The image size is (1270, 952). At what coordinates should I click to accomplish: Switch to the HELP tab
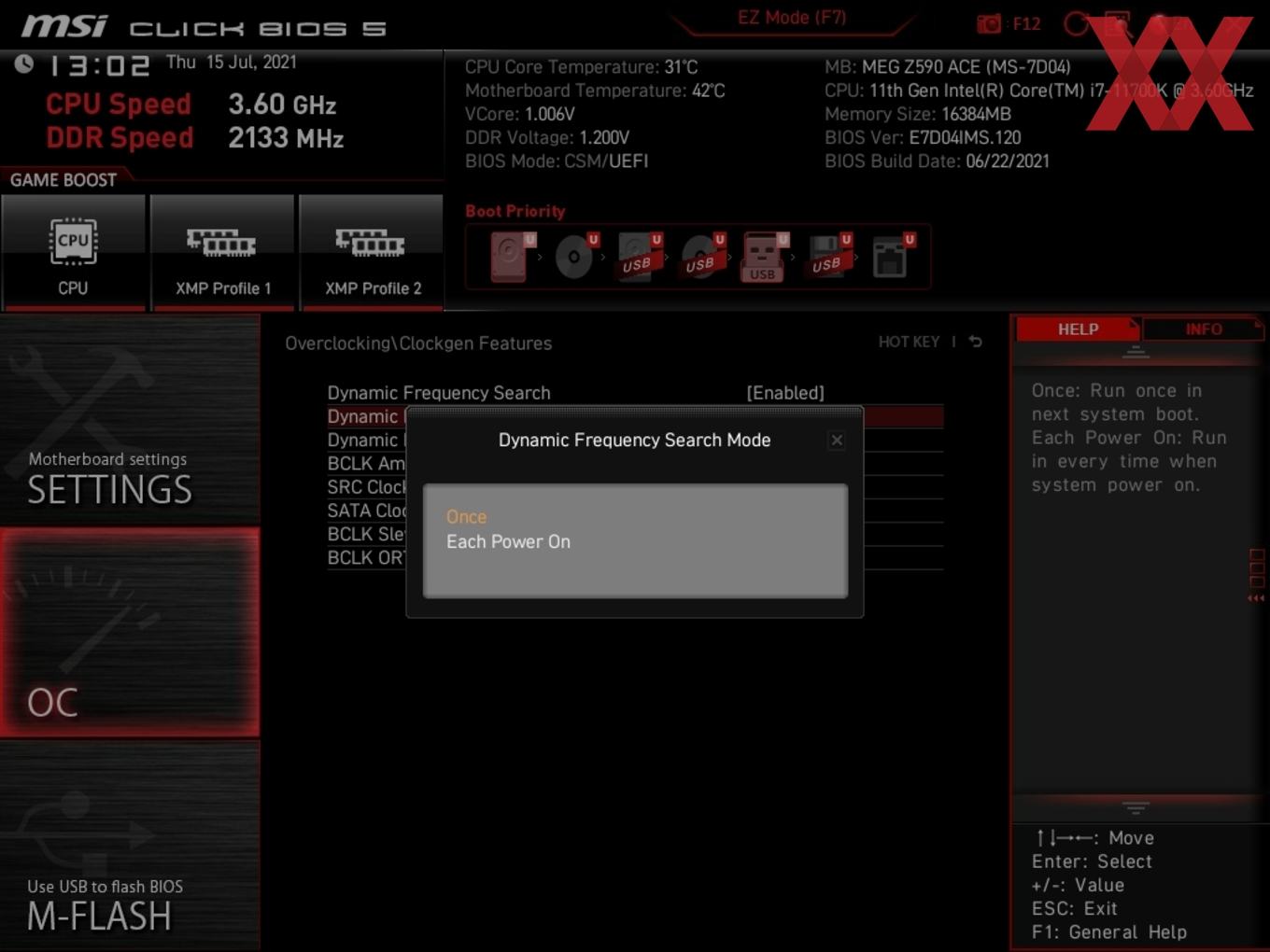[x=1078, y=329]
